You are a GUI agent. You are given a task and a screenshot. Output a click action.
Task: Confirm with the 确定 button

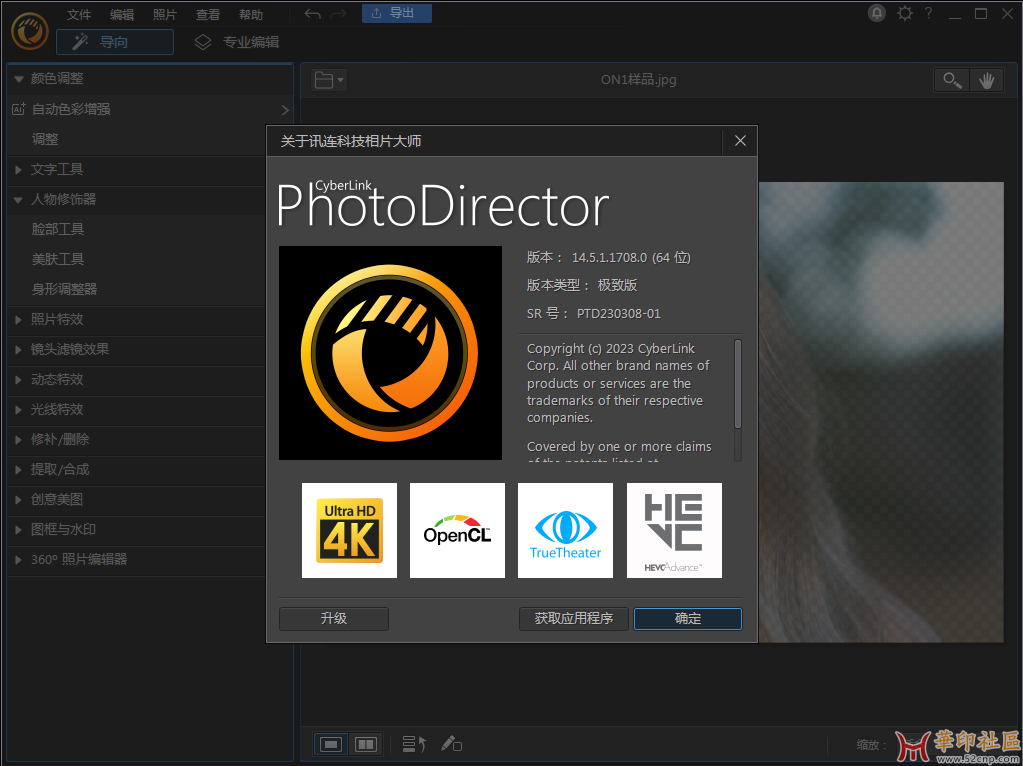coord(688,619)
